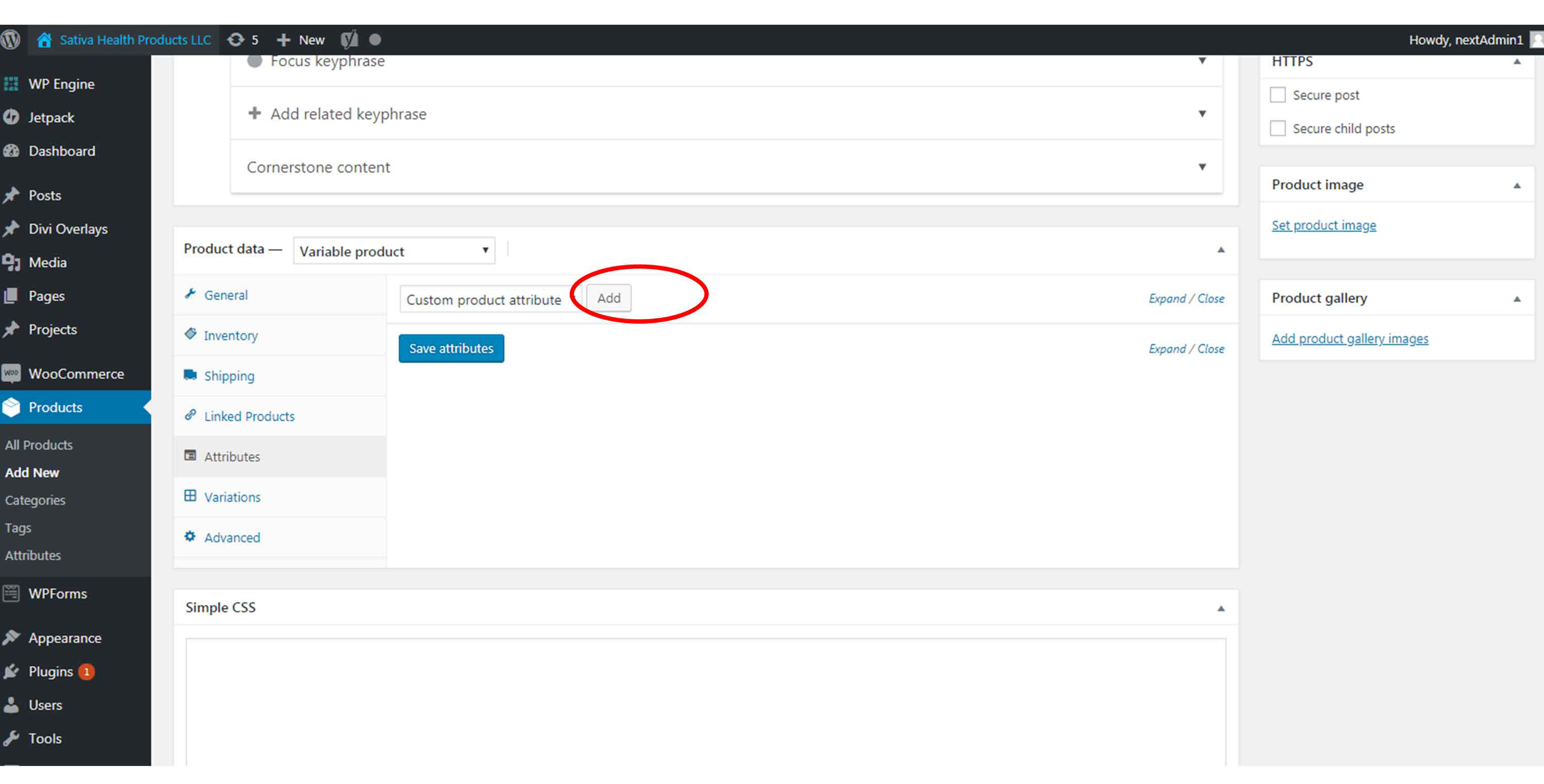The width and height of the screenshot is (1544, 784).
Task: Click the Variations grid icon
Action: tap(190, 496)
